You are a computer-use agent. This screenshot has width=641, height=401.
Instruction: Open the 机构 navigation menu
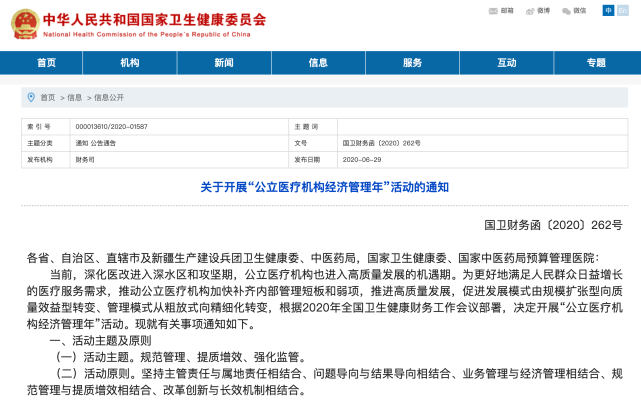coord(130,63)
